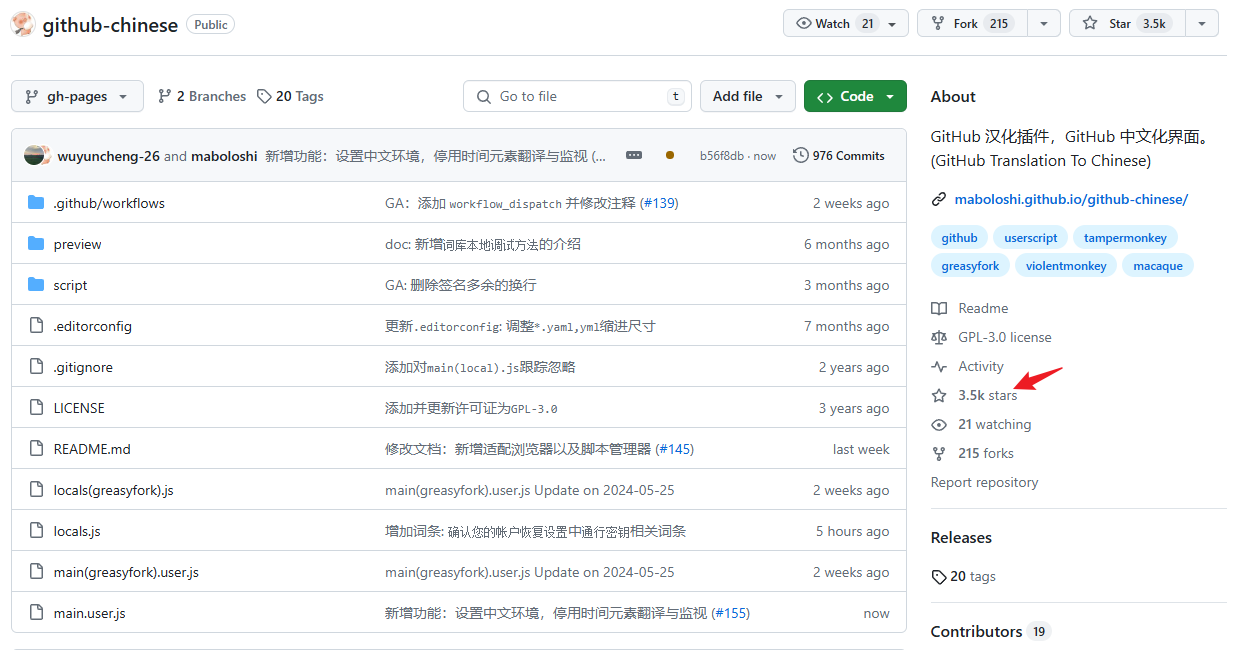This screenshot has width=1253, height=650.
Task: Click the file icon beside README.md
Action: click(35, 448)
